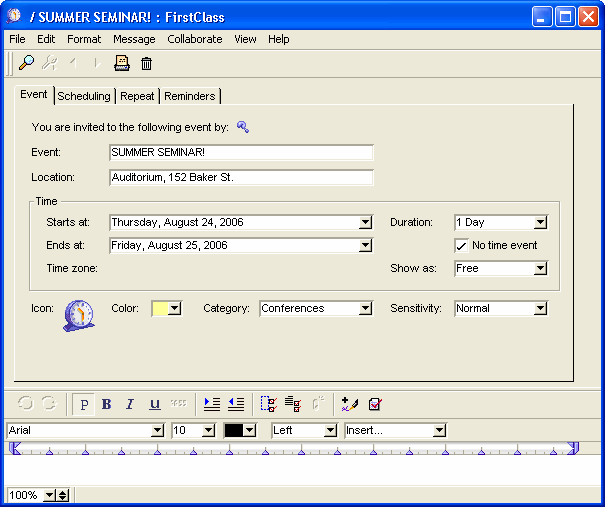Viewport: 605px width, 507px height.
Task: Open the Show as dropdown
Action: pos(540,268)
